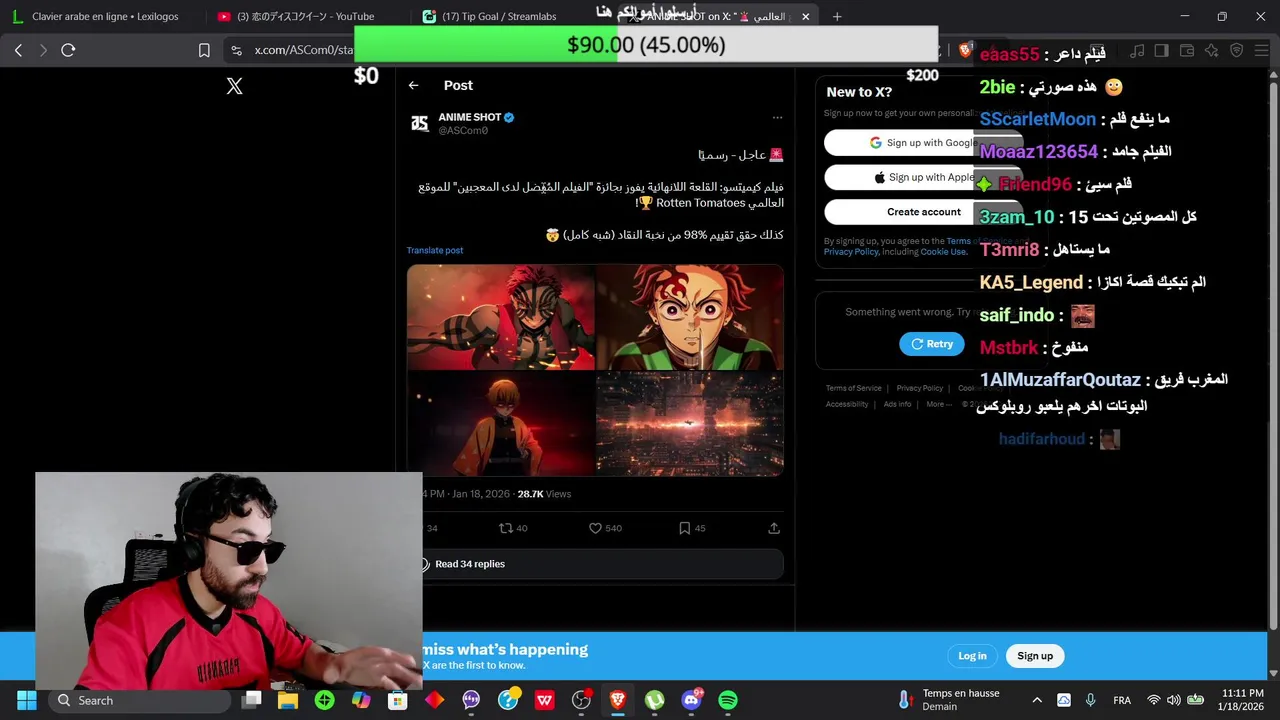Open the Zenitsu image thumbnail
Screen dimensions: 1280x720
[501, 424]
